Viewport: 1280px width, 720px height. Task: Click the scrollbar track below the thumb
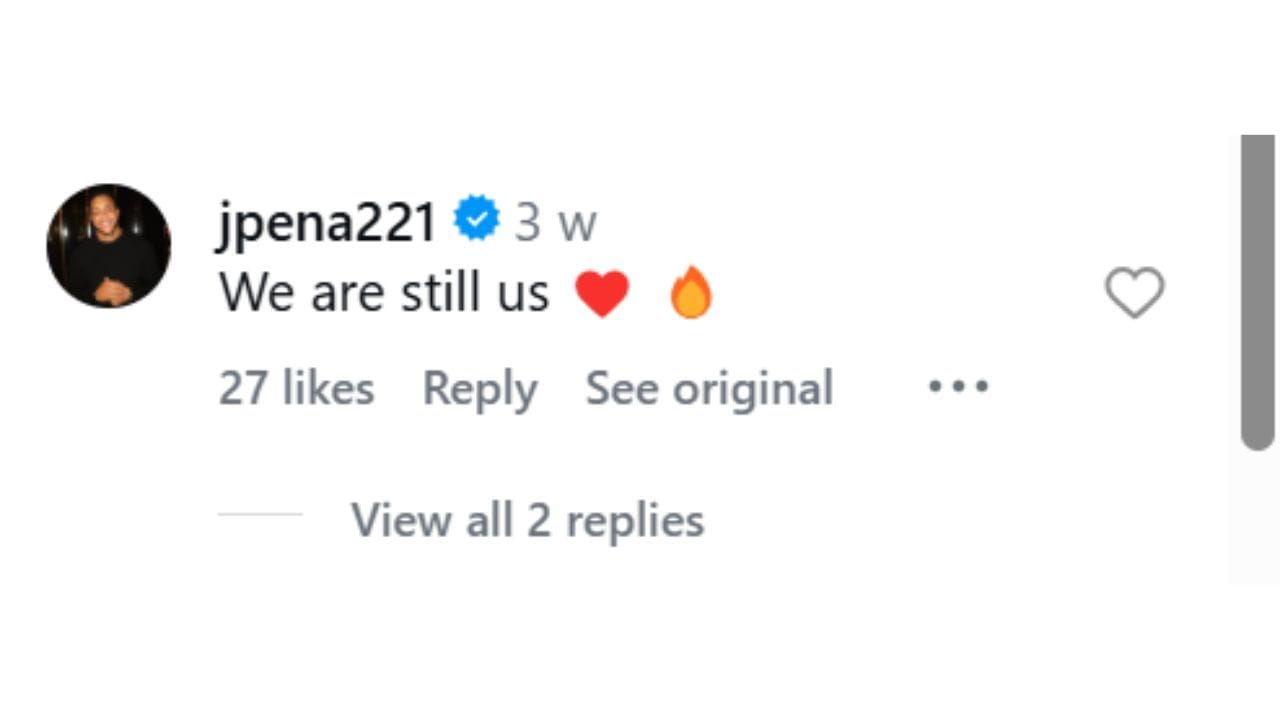1257,520
